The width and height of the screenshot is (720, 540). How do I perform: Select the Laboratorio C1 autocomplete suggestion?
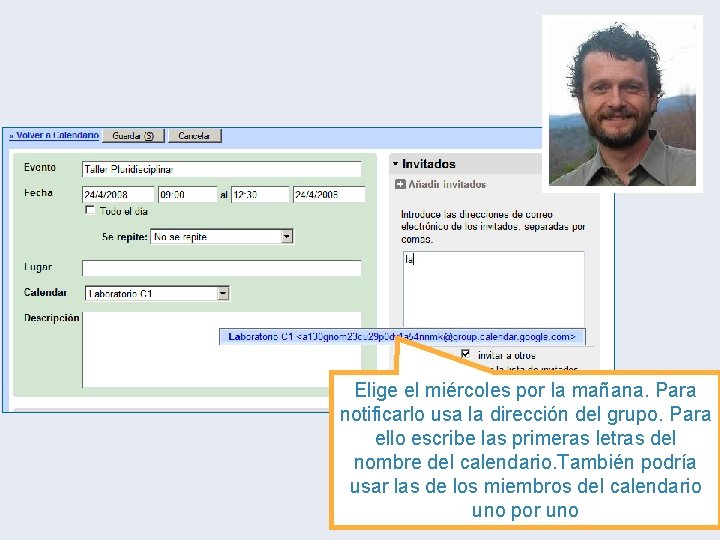coord(402,337)
